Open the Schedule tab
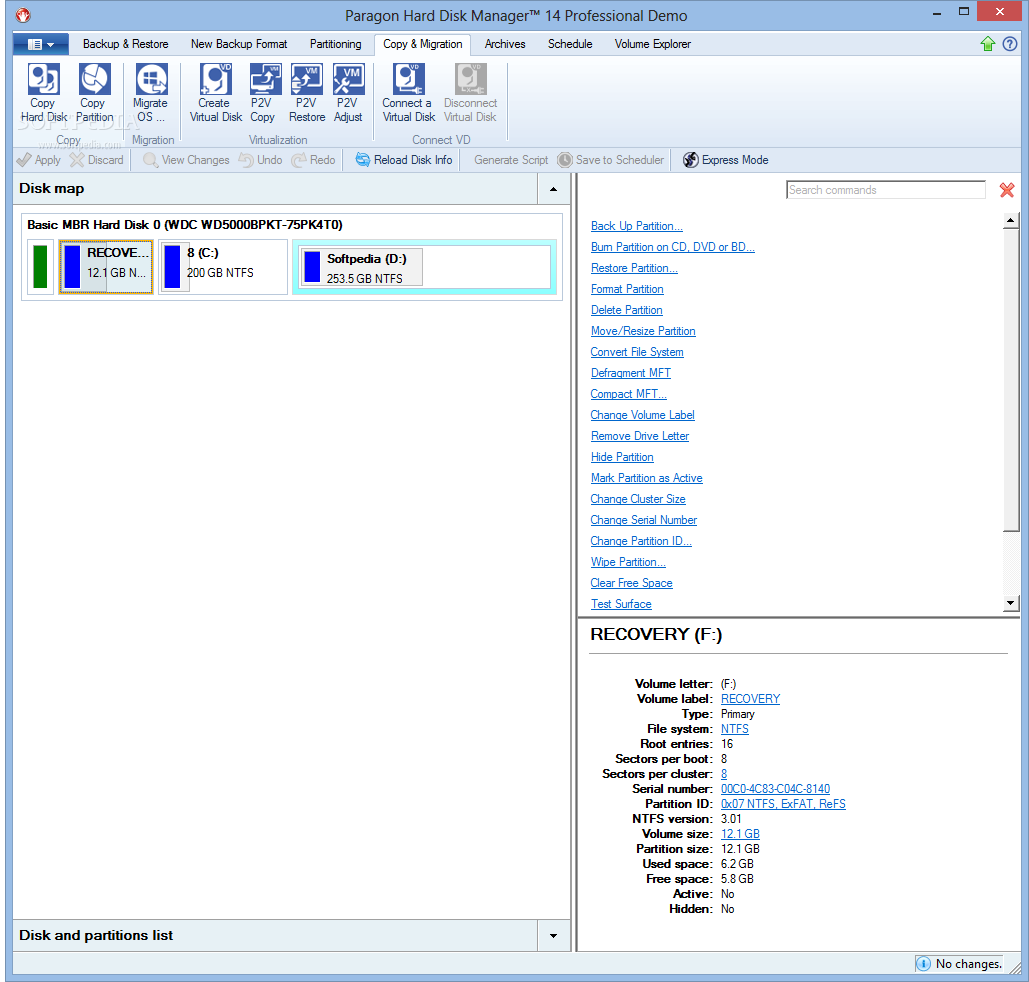Viewport: 1029px width, 982px height. pos(570,44)
